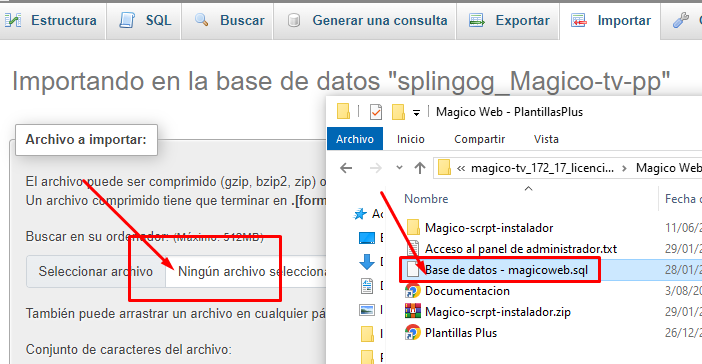The image size is (702, 364).
Task: Click magico-tv_172_17_licenci... breadcrumb
Action: [x=542, y=168]
